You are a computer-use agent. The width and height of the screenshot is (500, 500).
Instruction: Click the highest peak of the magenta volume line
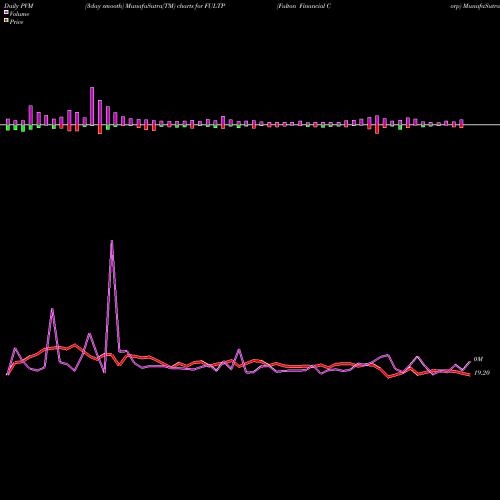pyautogui.click(x=112, y=241)
